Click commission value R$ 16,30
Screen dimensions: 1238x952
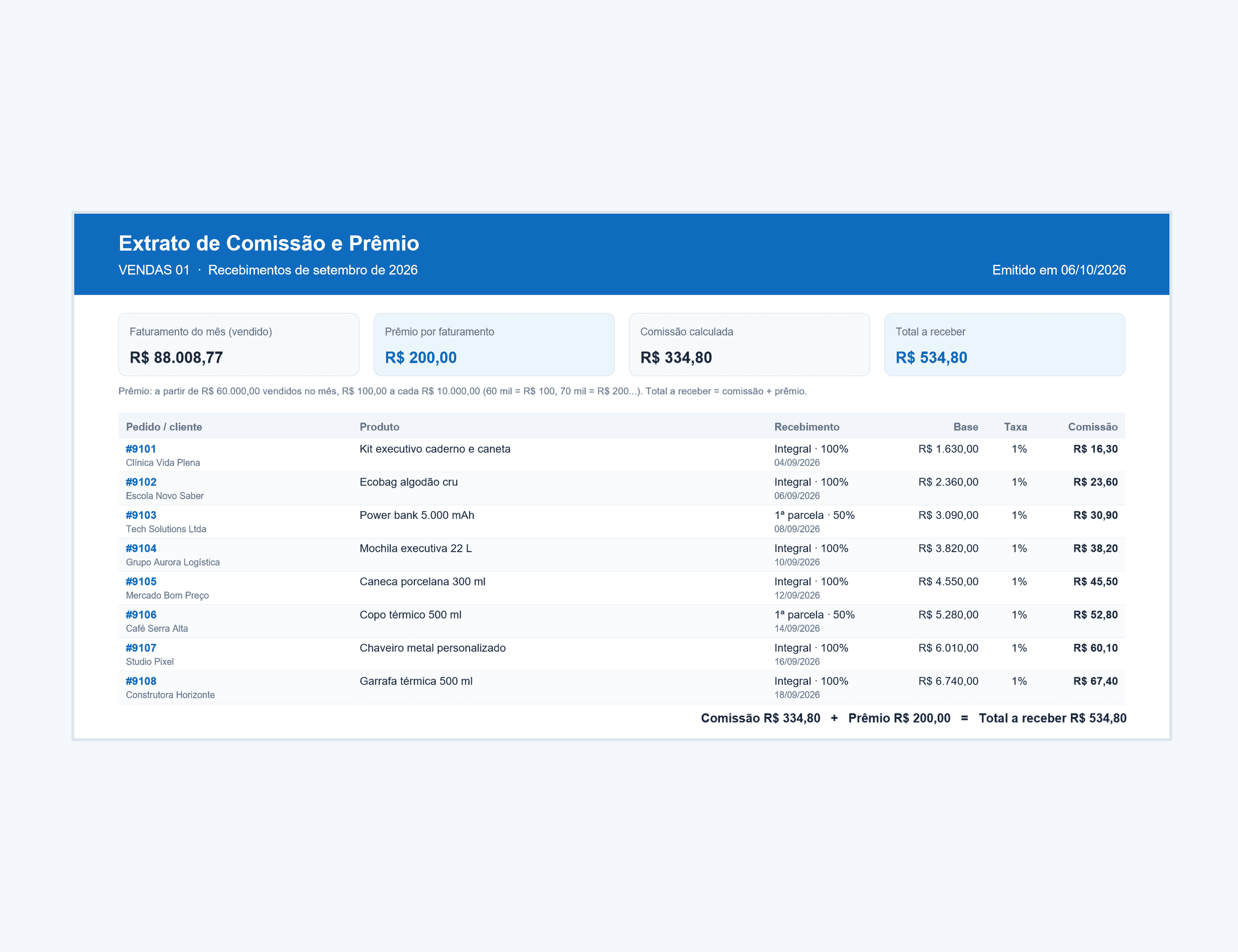pos(1095,449)
